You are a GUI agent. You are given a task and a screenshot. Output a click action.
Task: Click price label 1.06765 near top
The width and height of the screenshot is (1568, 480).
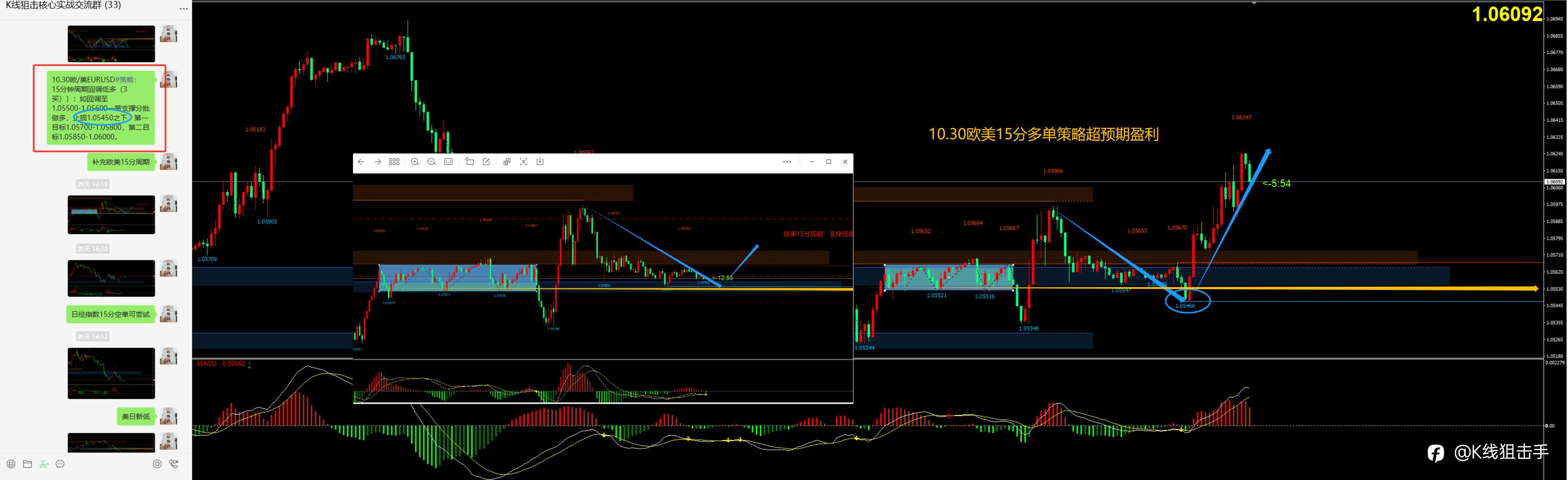coord(395,57)
